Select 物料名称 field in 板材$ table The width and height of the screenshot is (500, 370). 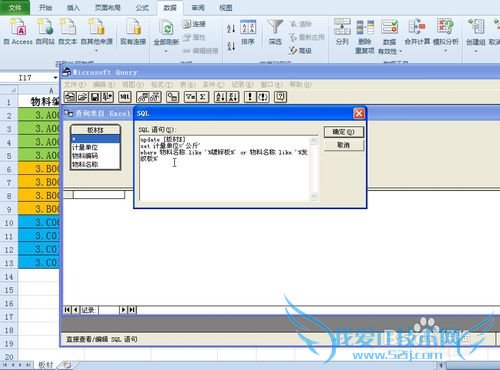(x=85, y=164)
